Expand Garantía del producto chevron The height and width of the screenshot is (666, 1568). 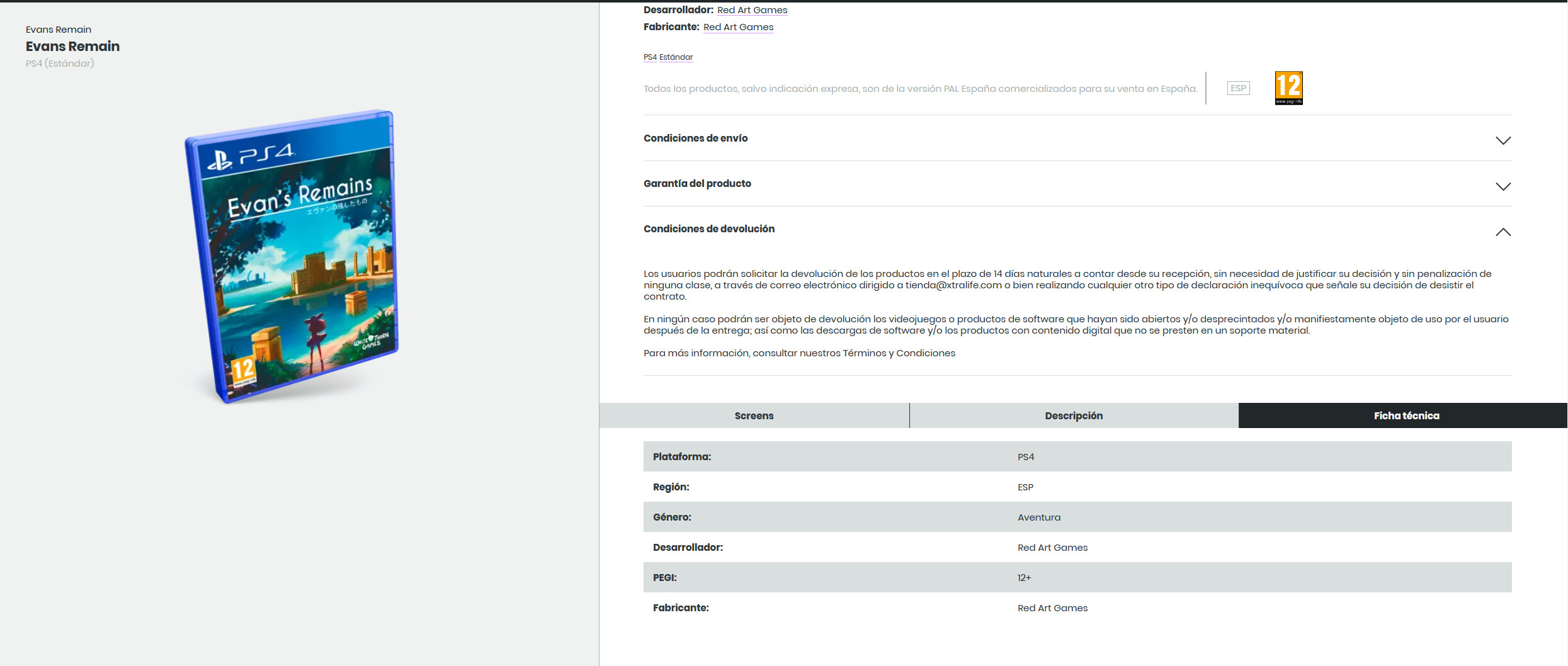pos(1503,186)
